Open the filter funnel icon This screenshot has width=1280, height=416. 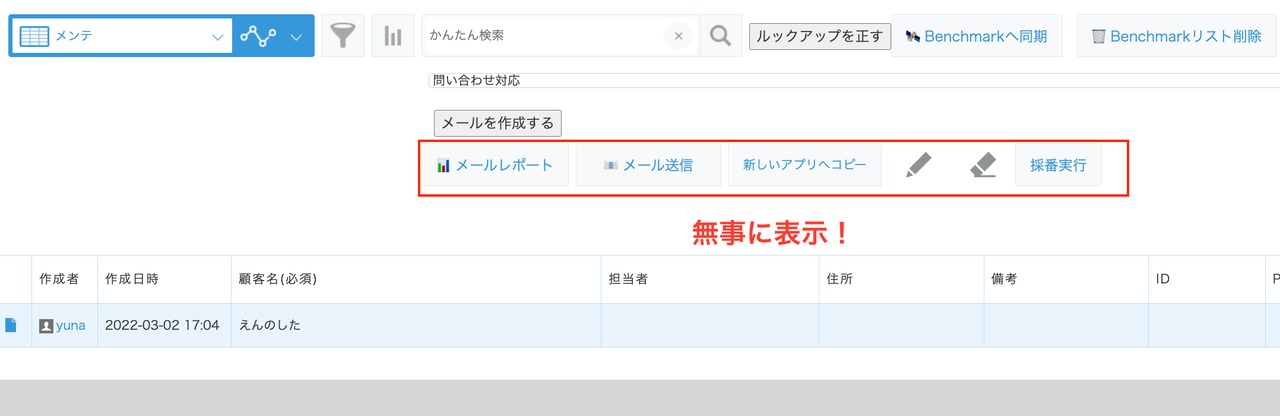click(343, 36)
